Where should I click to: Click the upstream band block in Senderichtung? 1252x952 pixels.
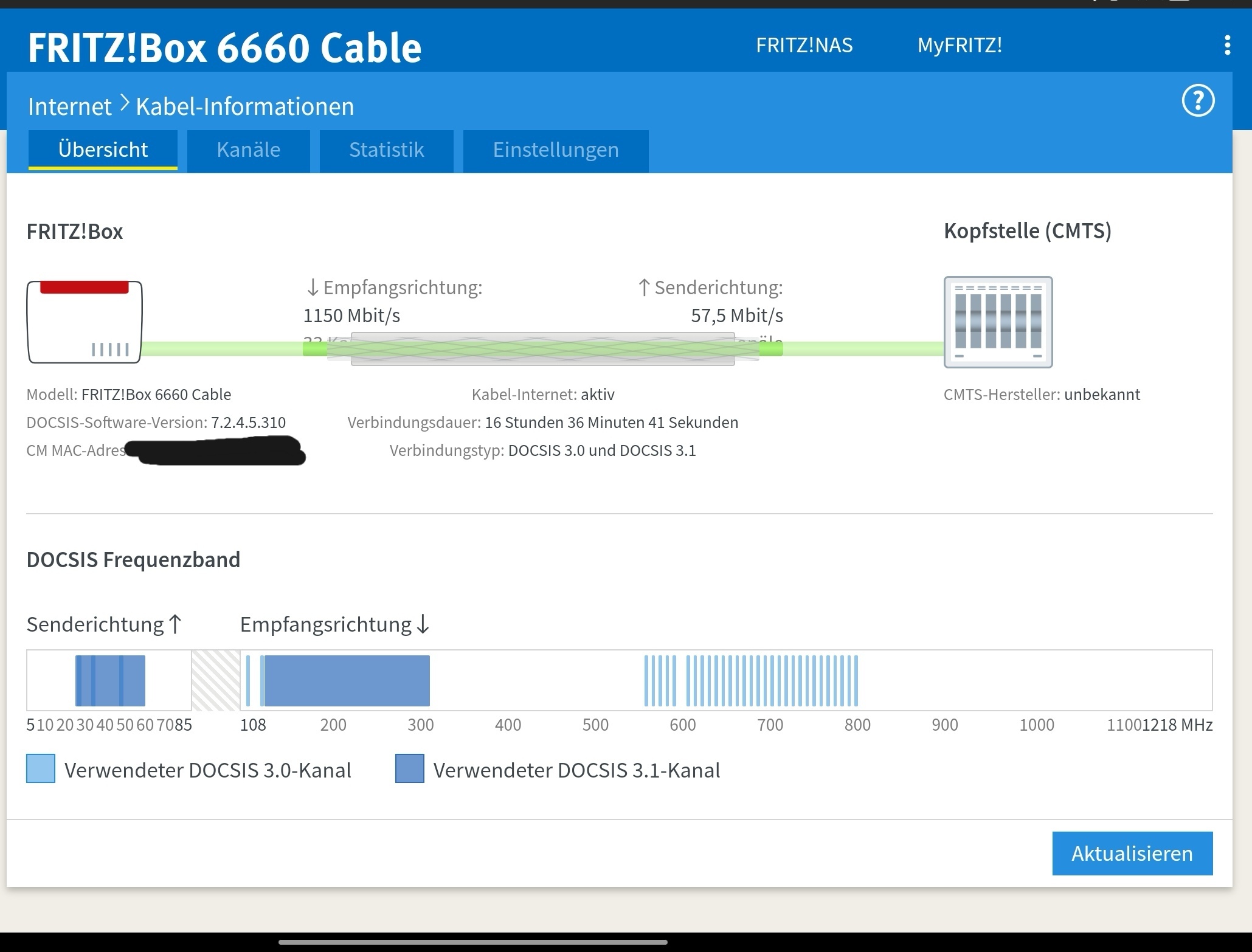110,680
